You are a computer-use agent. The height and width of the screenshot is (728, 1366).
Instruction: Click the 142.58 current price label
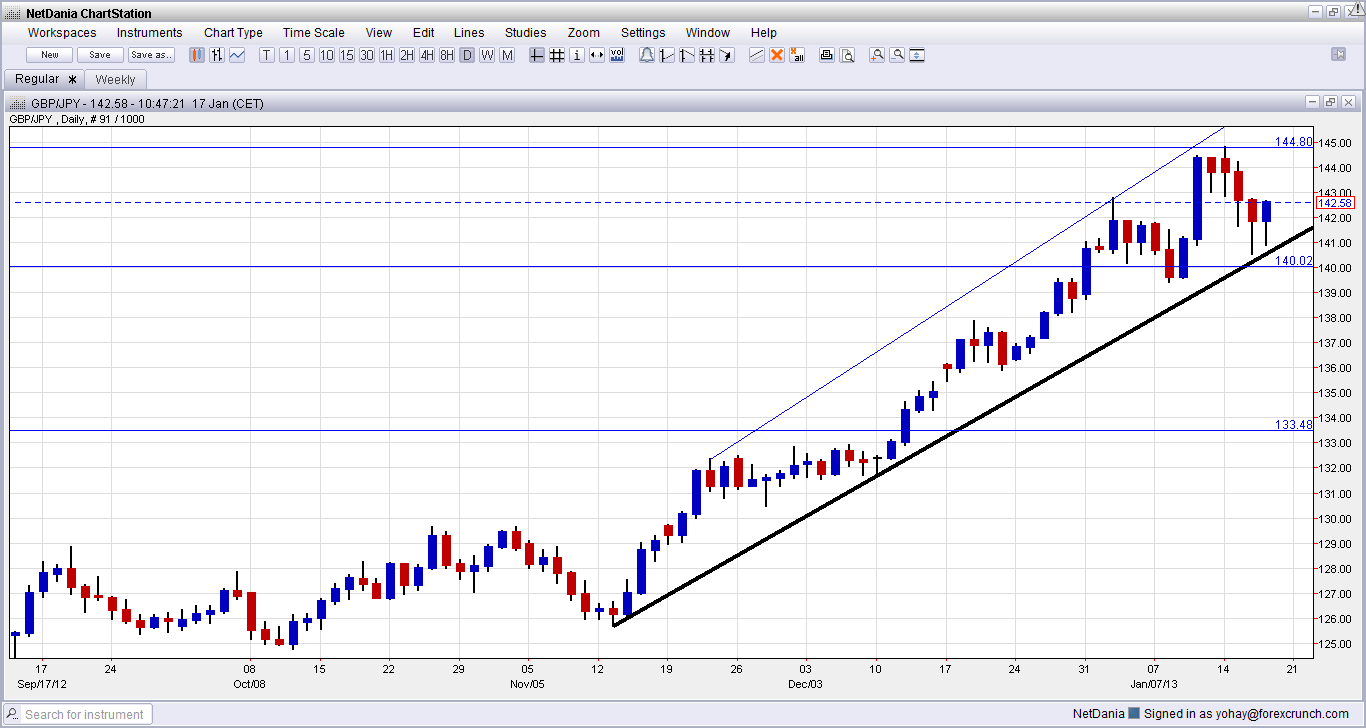click(x=1334, y=203)
